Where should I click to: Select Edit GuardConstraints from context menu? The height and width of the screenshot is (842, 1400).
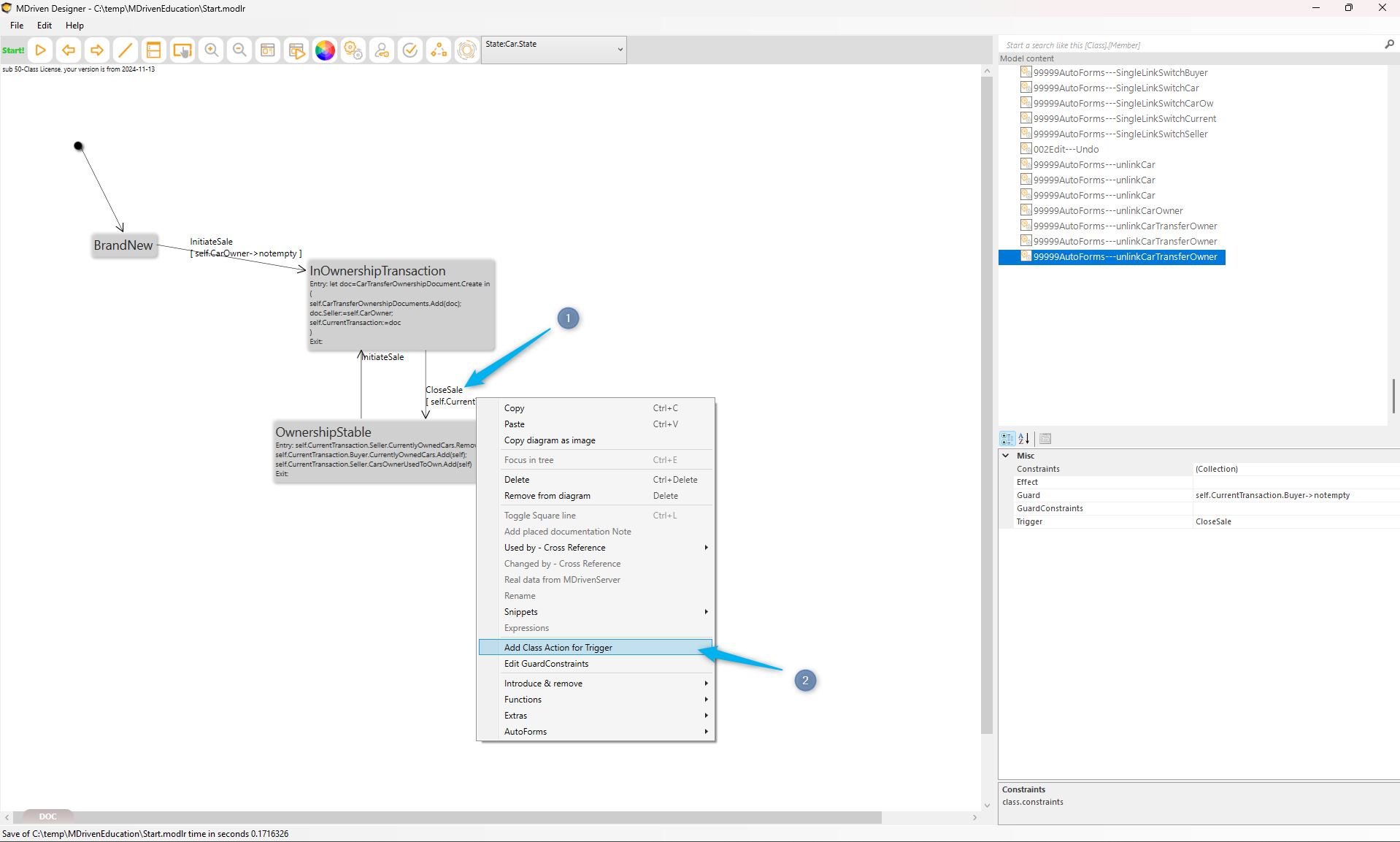point(546,664)
